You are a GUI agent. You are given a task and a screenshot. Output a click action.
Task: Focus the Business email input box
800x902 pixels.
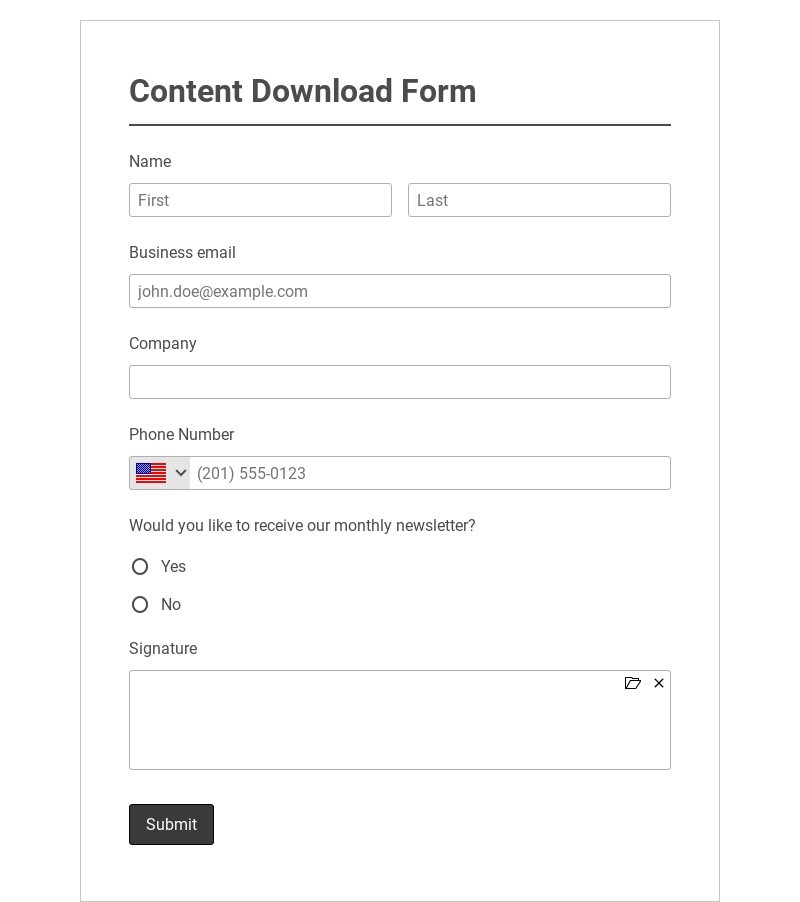pos(400,291)
